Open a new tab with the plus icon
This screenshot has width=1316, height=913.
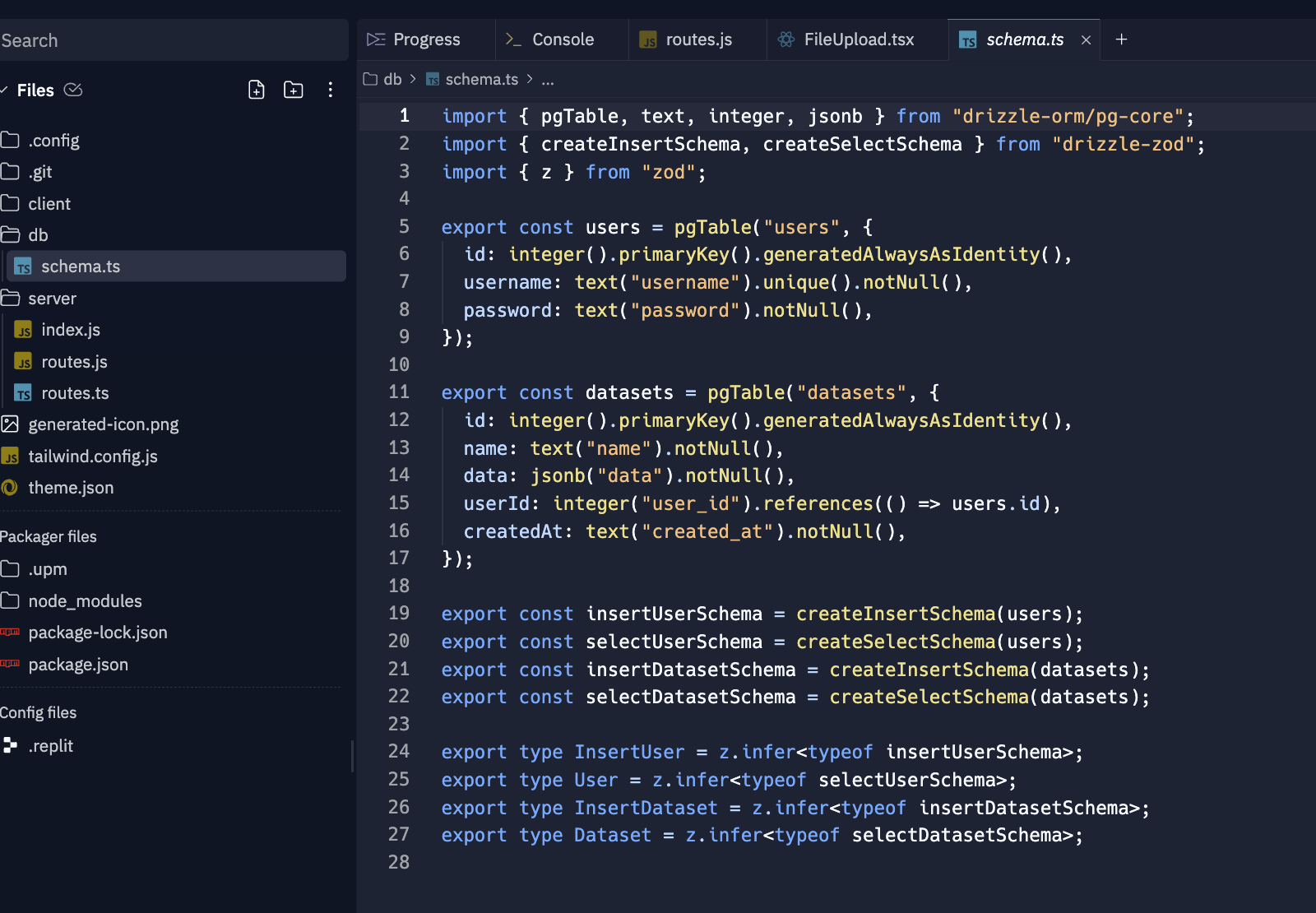(1121, 39)
